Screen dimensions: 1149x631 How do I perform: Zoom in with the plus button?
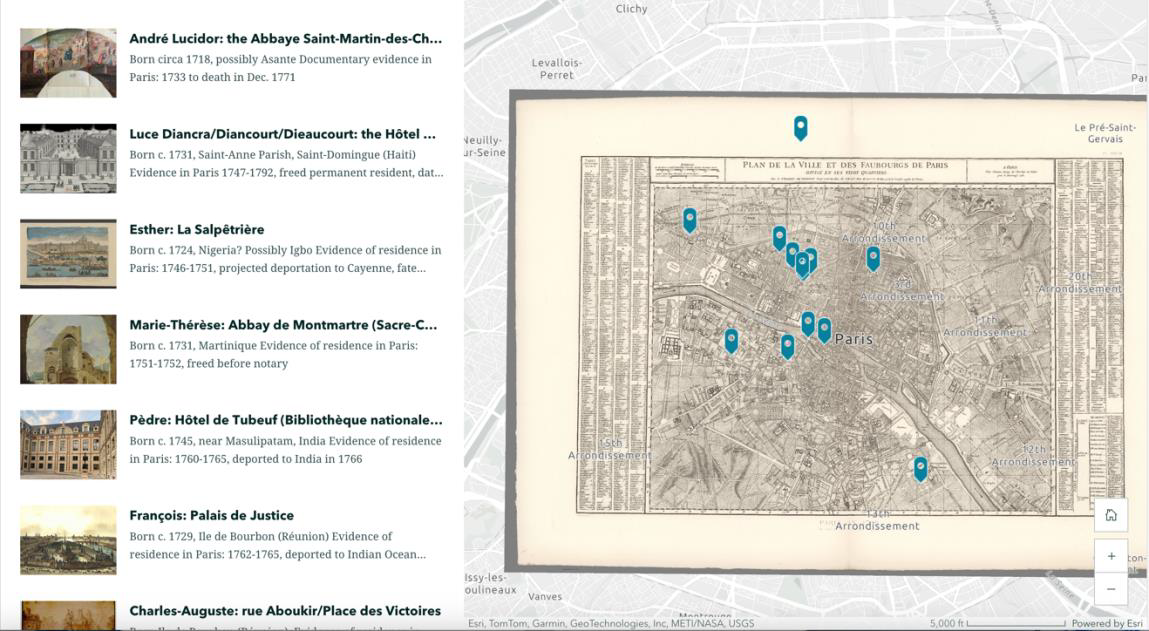pyautogui.click(x=1111, y=556)
